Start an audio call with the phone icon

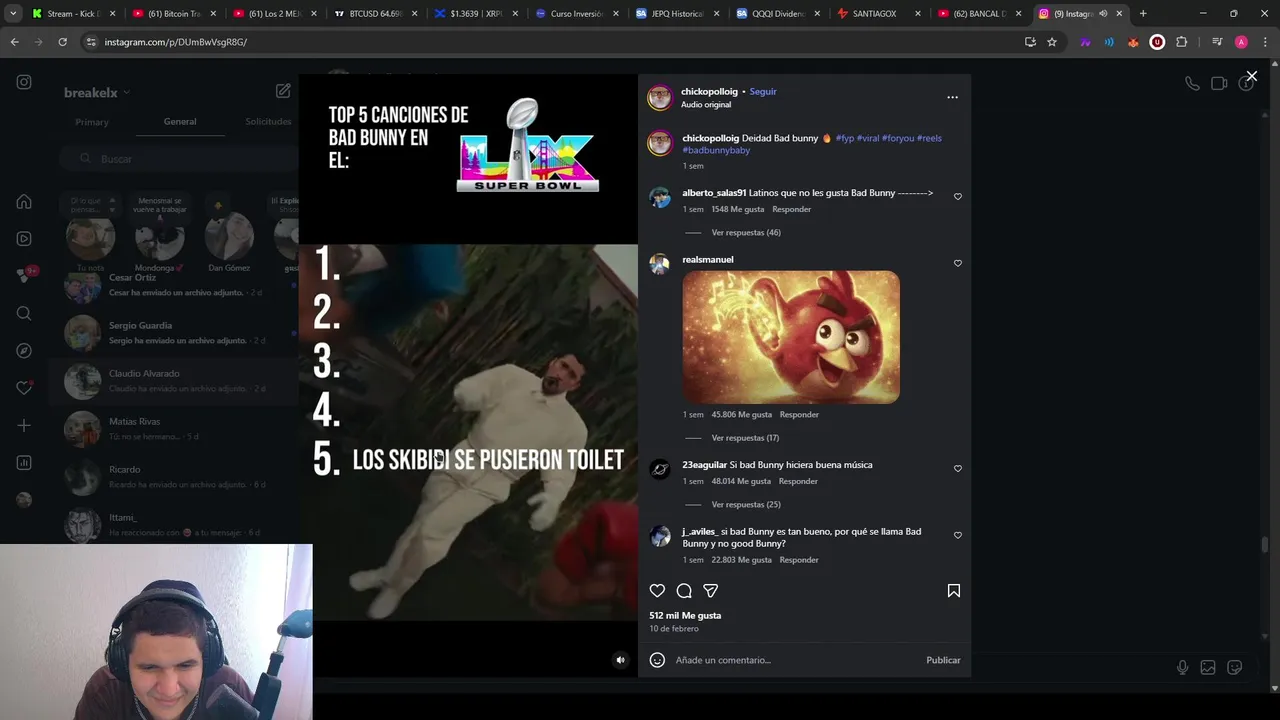[1192, 84]
